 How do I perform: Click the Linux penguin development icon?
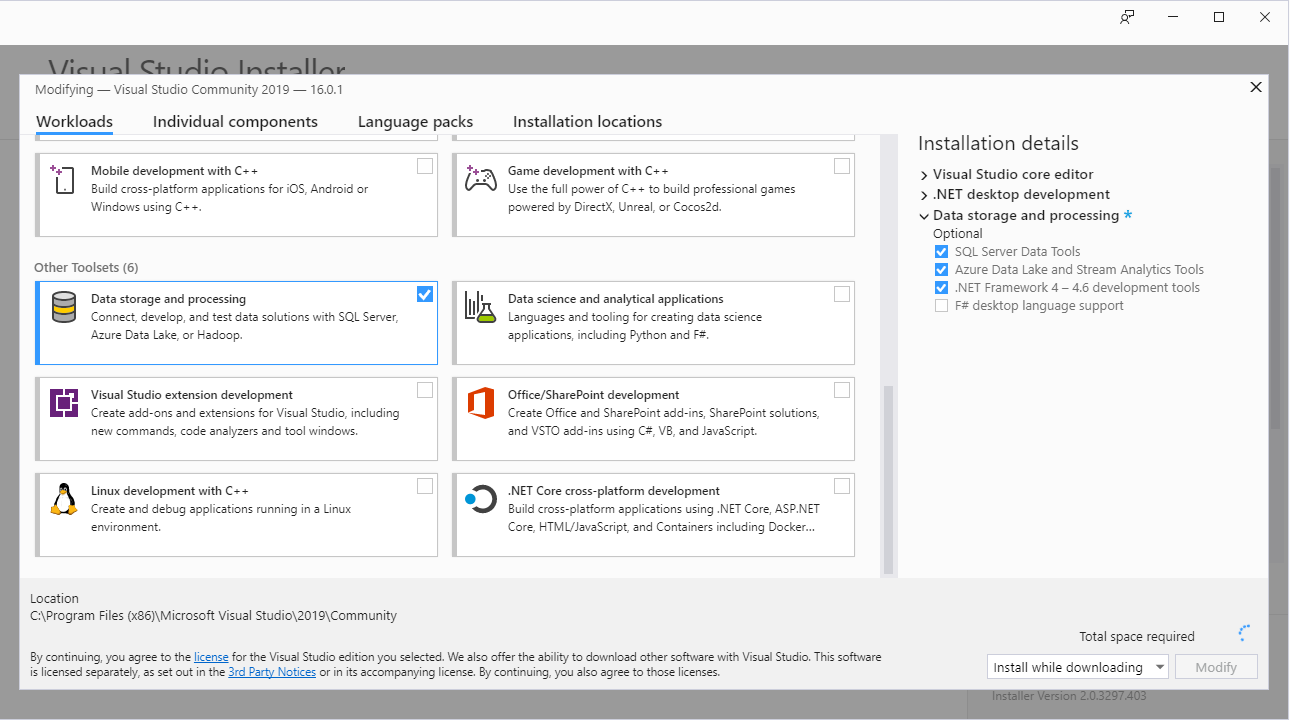tap(63, 499)
